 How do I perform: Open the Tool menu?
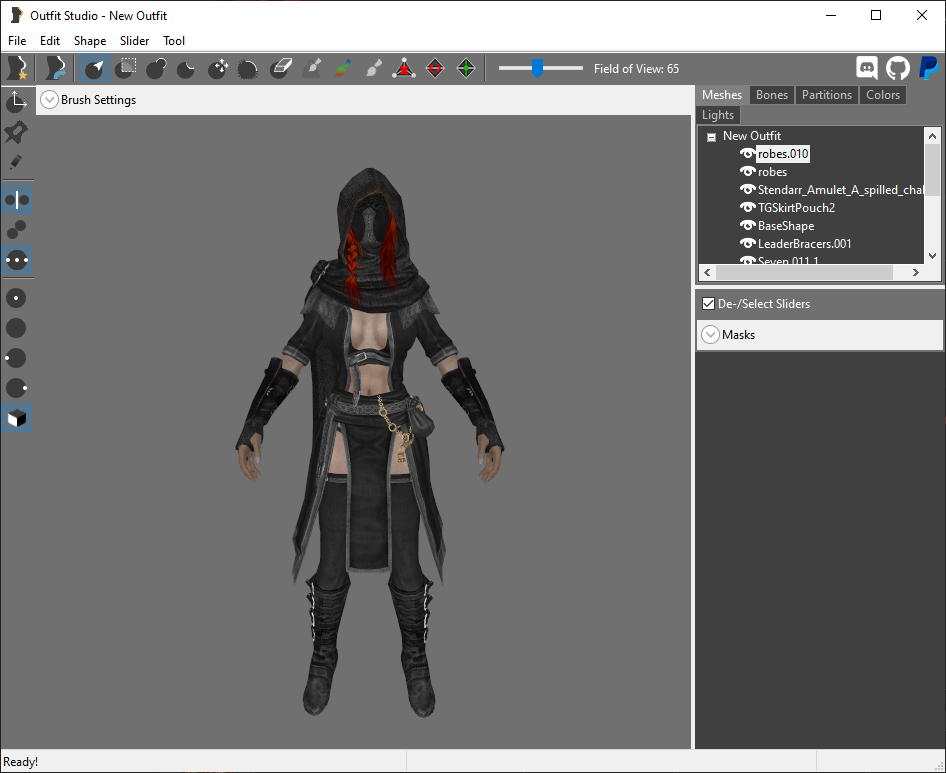pos(174,40)
